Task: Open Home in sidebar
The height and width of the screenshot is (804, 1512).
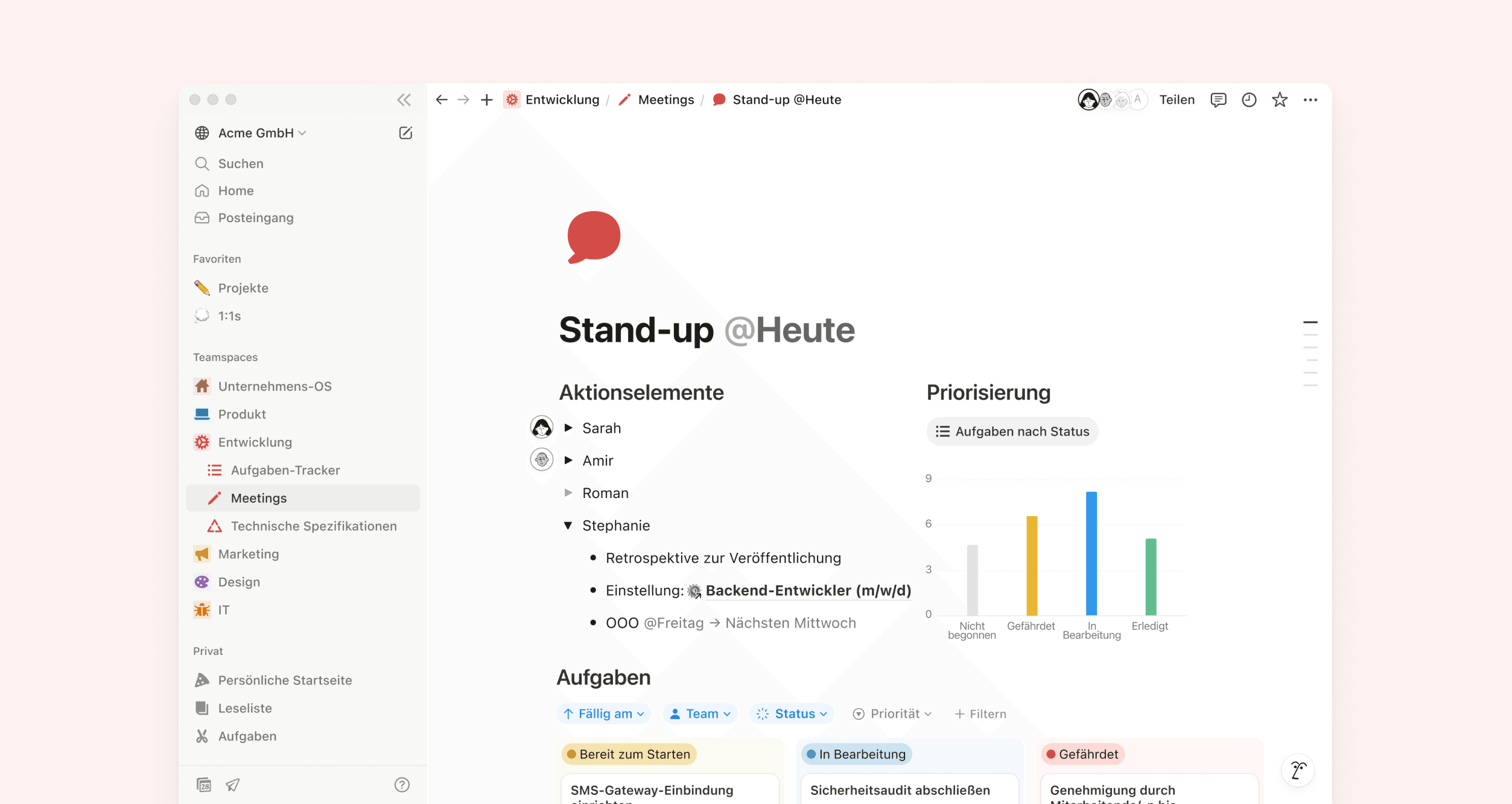Action: click(x=302, y=191)
